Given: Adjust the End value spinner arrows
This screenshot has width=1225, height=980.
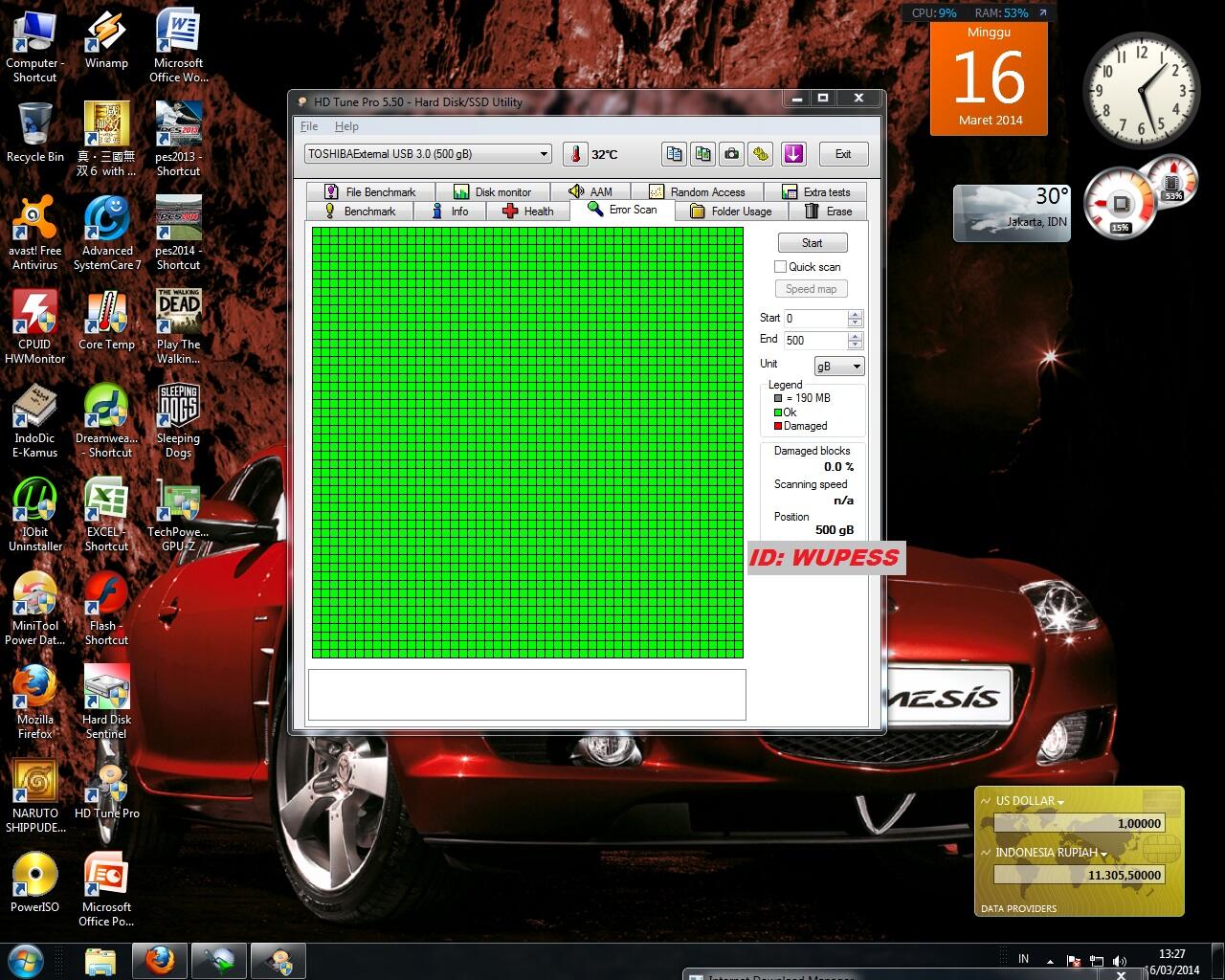Looking at the screenshot, I should click(x=856, y=341).
